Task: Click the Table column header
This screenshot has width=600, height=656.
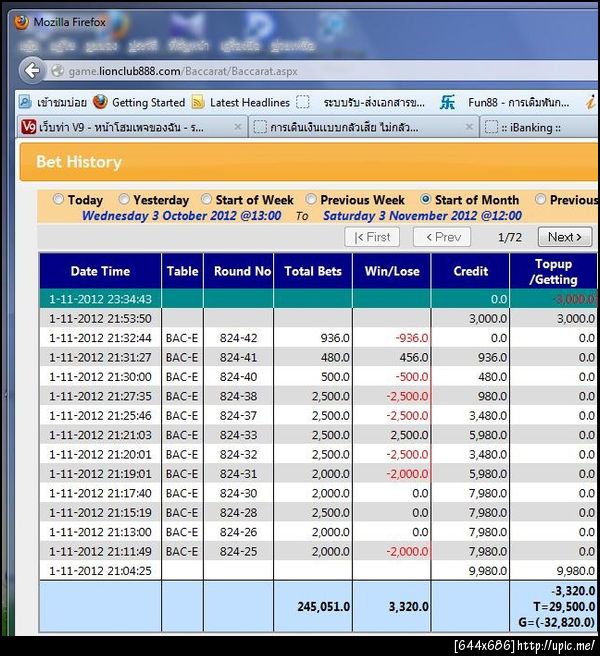Action: (x=182, y=271)
